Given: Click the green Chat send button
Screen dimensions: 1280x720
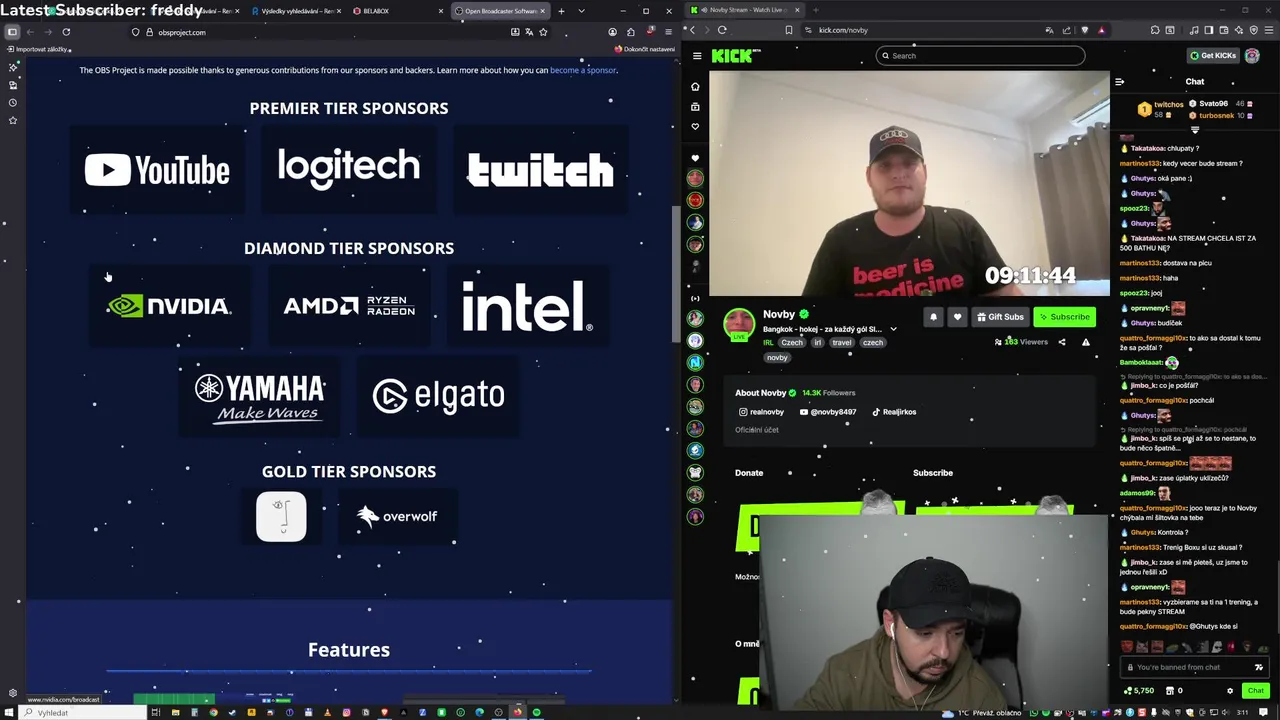Looking at the screenshot, I should [x=1256, y=691].
